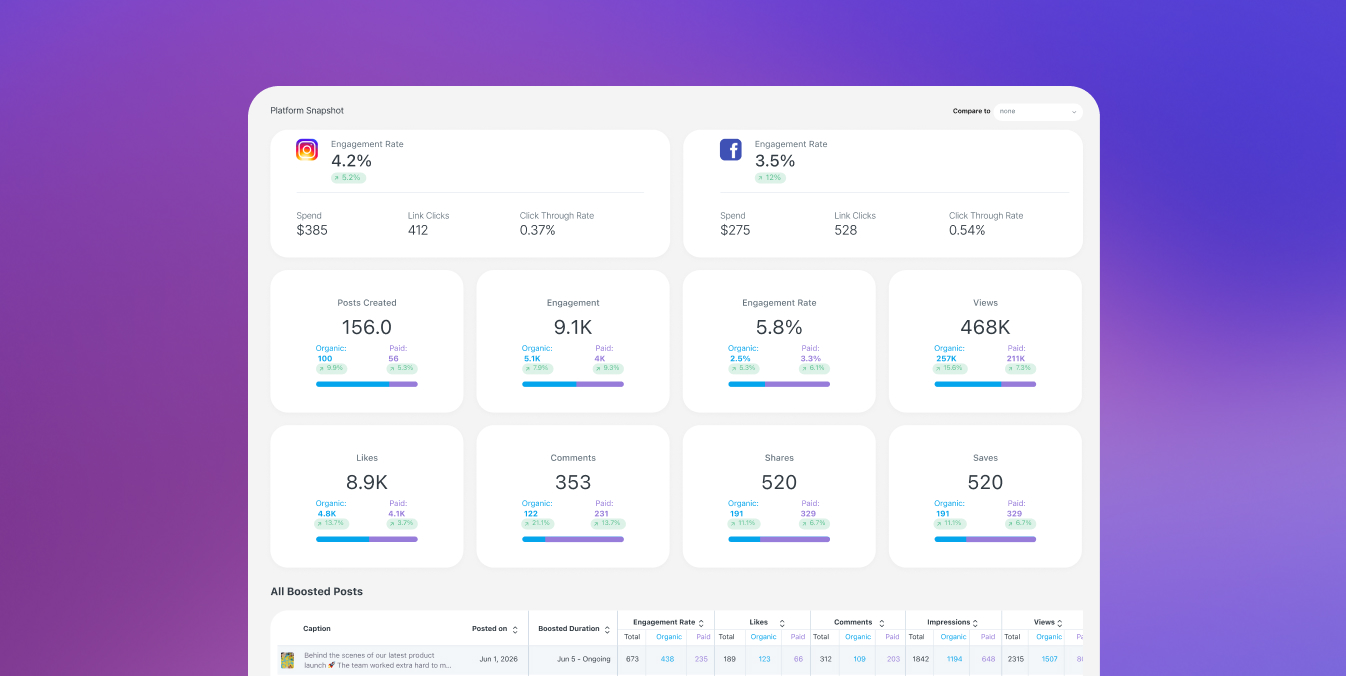Screen dimensions: 1346x676
Task: Click likes organic value 123
Action: [x=764, y=659]
